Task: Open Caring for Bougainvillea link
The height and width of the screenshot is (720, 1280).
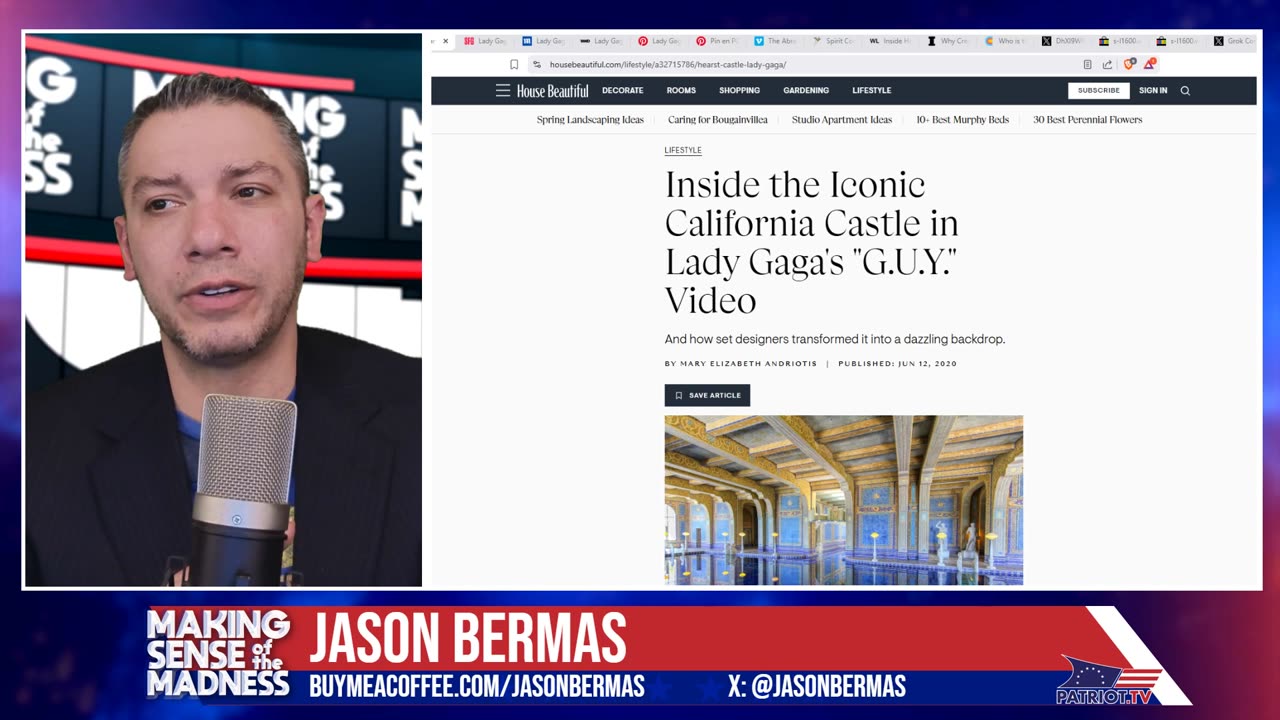Action: coord(718,120)
